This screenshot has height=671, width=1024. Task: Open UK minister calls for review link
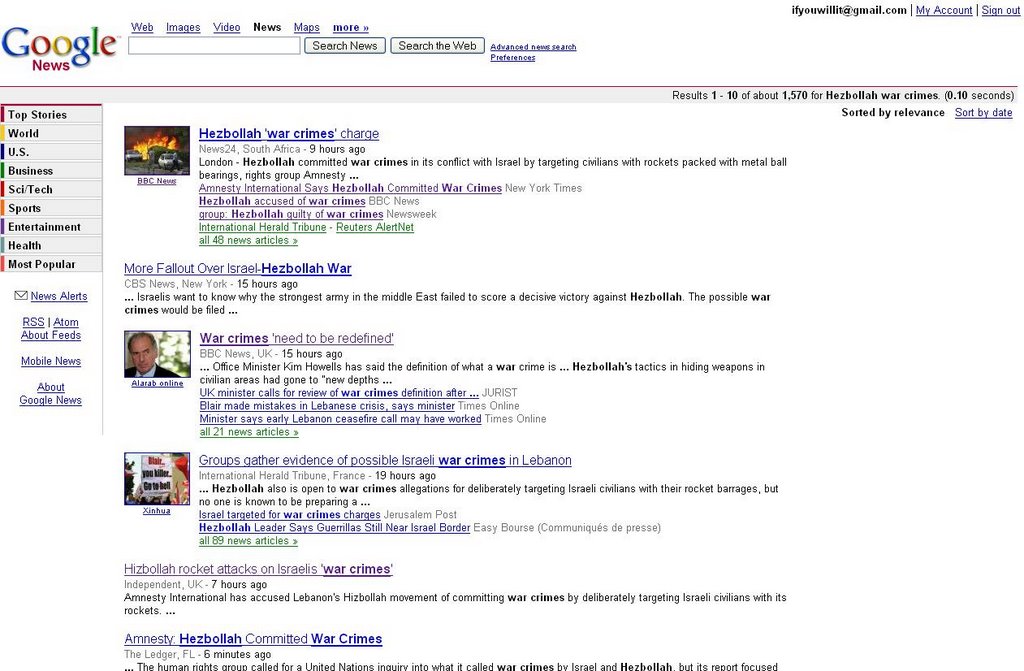point(339,393)
